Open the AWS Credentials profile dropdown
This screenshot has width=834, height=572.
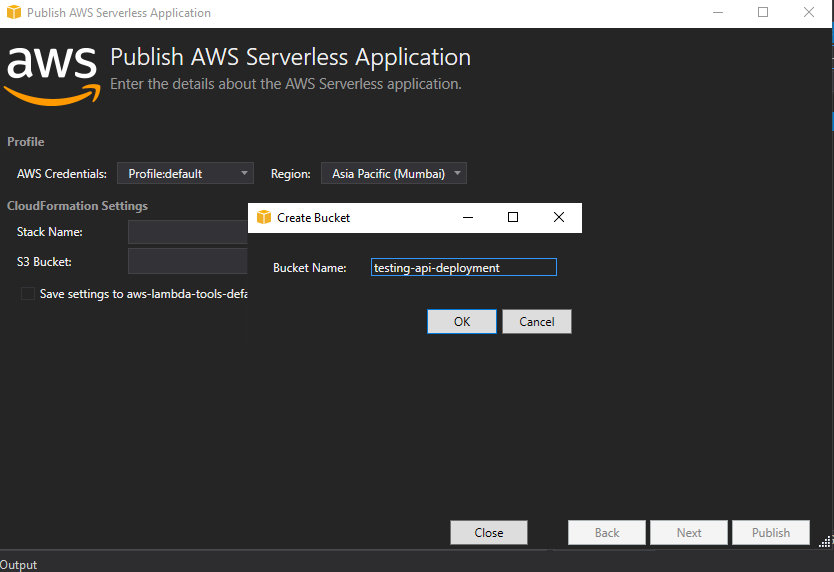[185, 173]
